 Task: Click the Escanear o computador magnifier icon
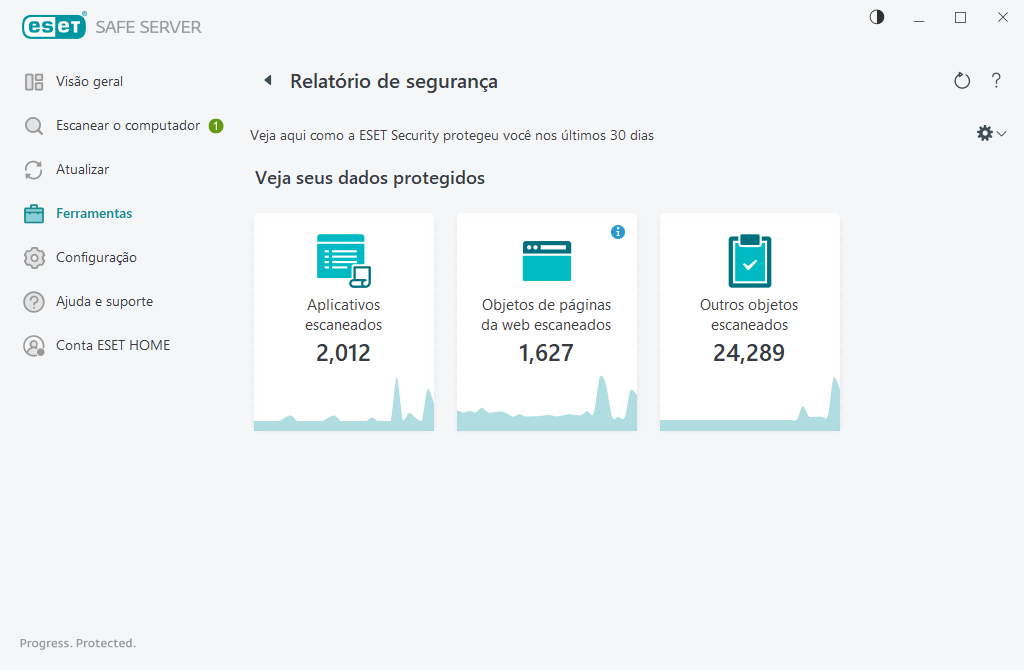[34, 126]
